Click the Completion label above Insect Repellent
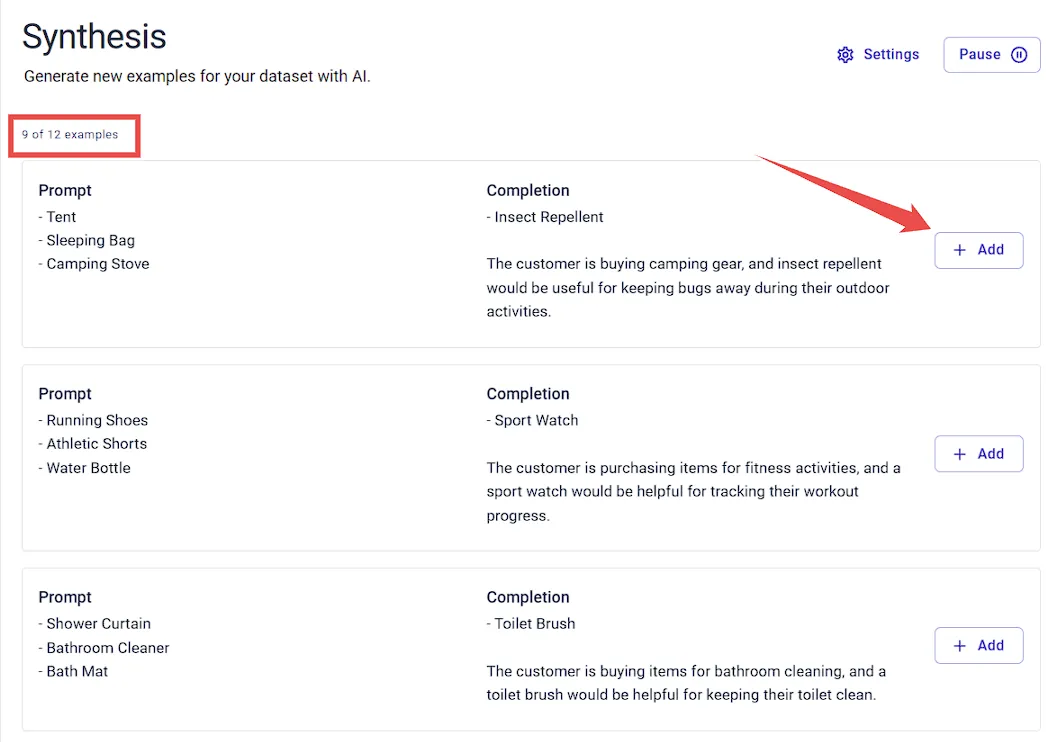This screenshot has width=1046, height=742. point(528,191)
